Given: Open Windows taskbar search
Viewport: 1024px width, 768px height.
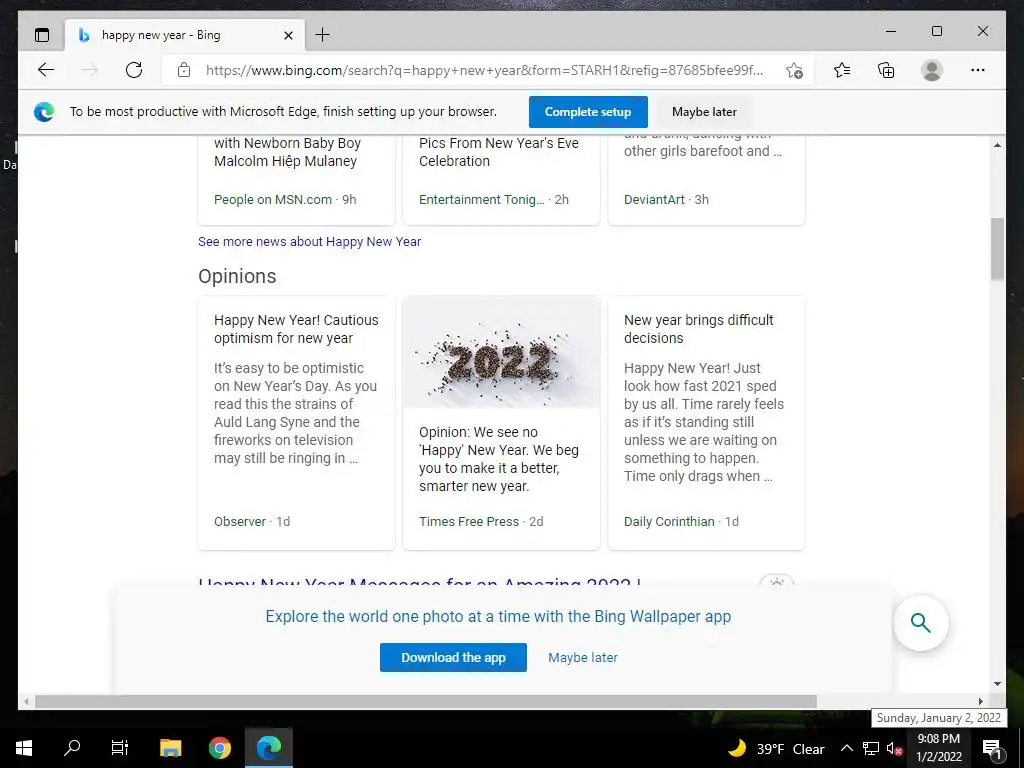Looking at the screenshot, I should tap(72, 748).
